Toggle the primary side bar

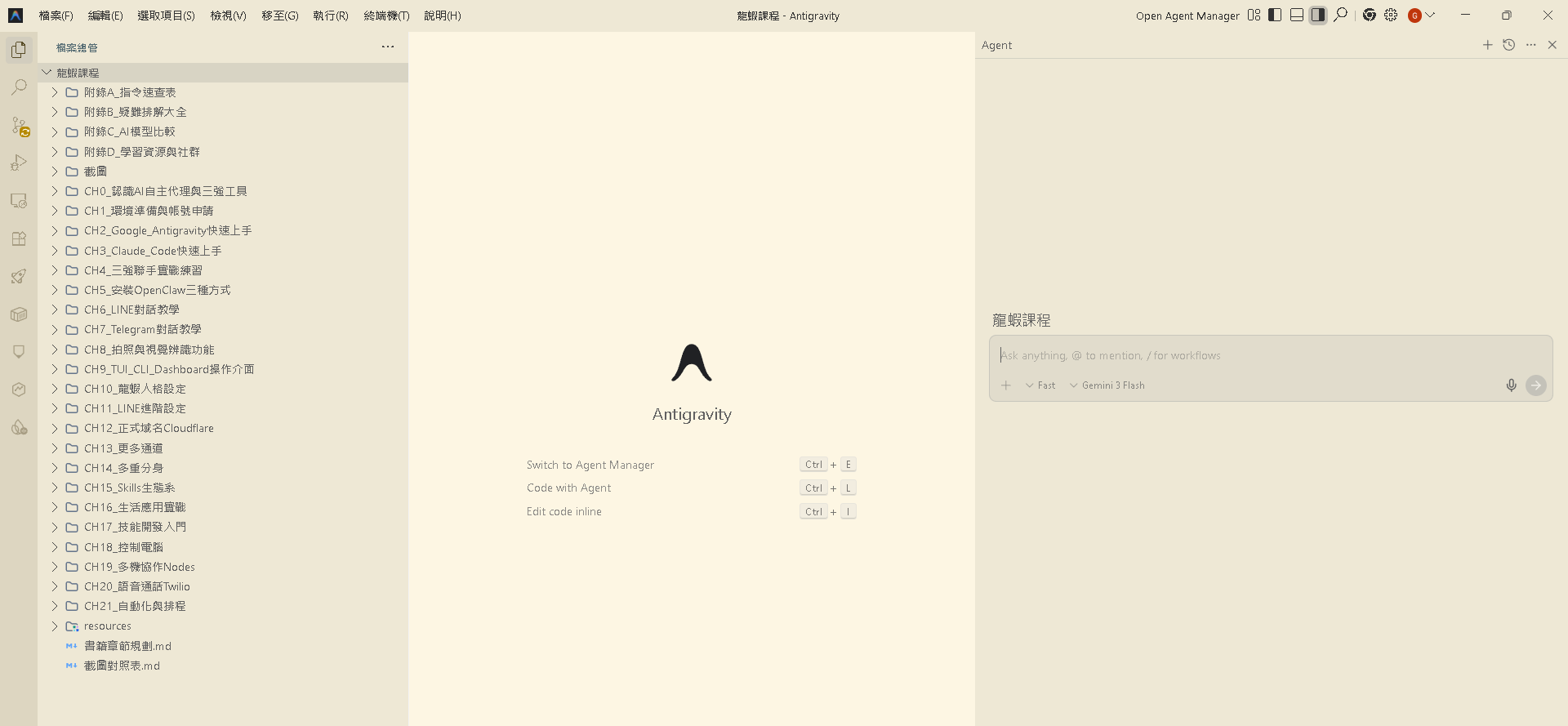[x=1275, y=15]
